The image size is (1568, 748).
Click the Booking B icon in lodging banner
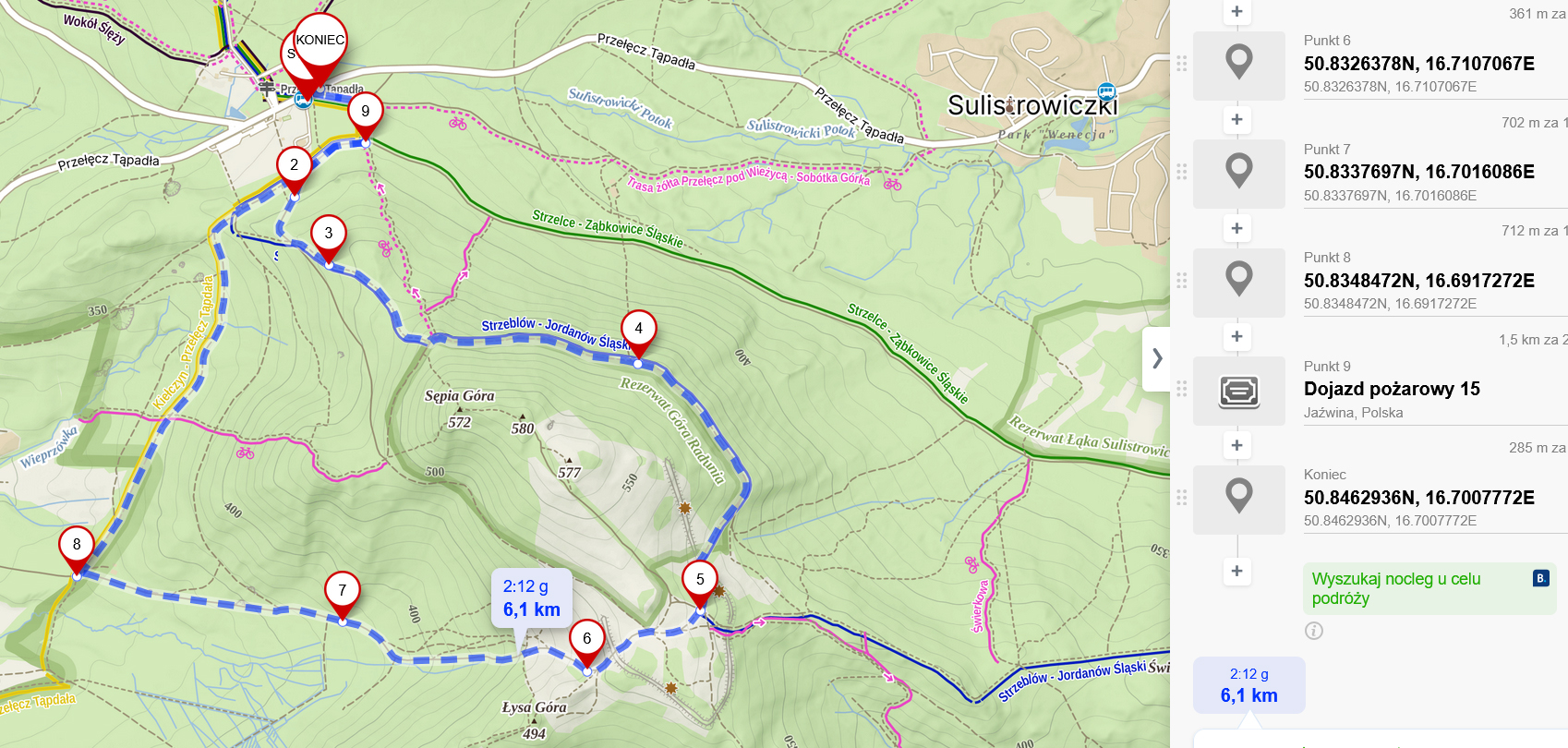1540,578
